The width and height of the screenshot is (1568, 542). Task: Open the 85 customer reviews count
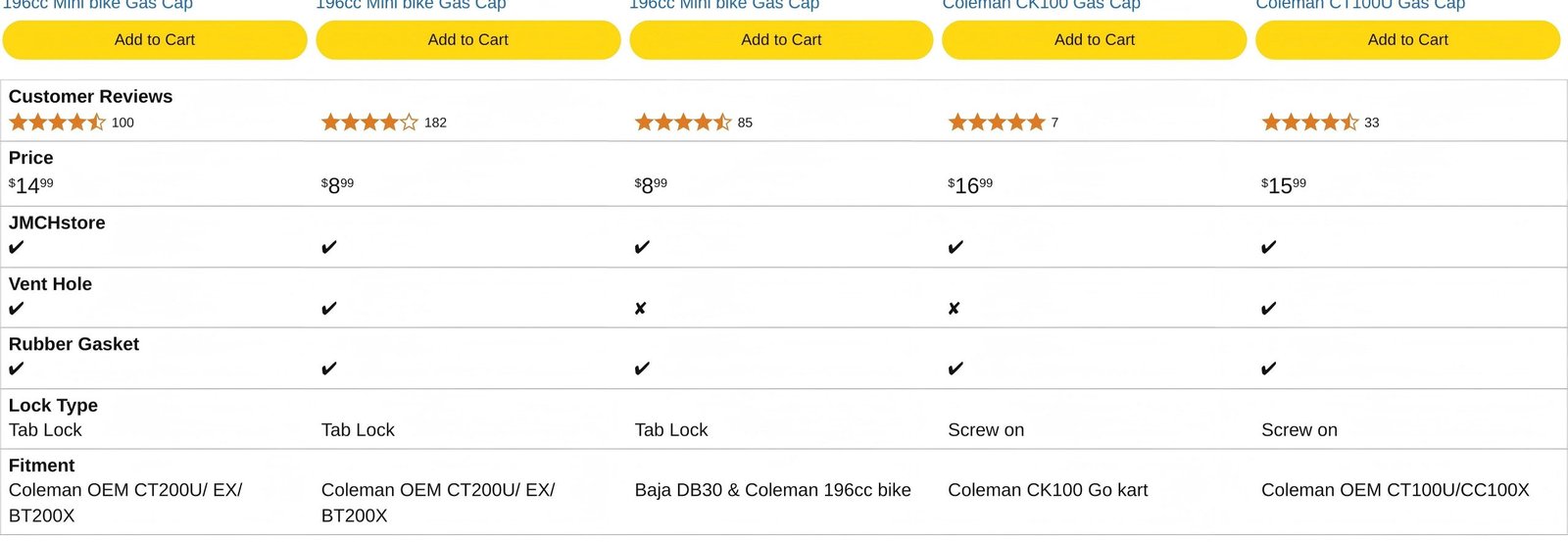coord(745,123)
